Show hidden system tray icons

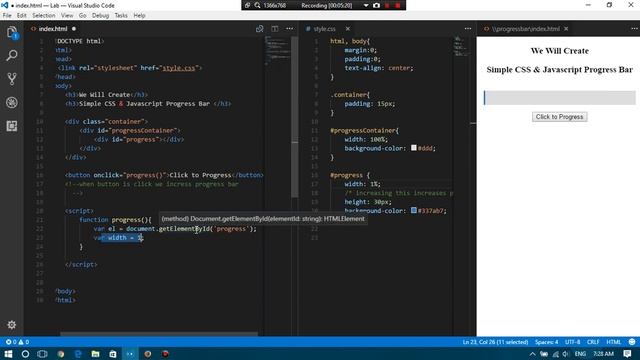[x=532, y=354]
